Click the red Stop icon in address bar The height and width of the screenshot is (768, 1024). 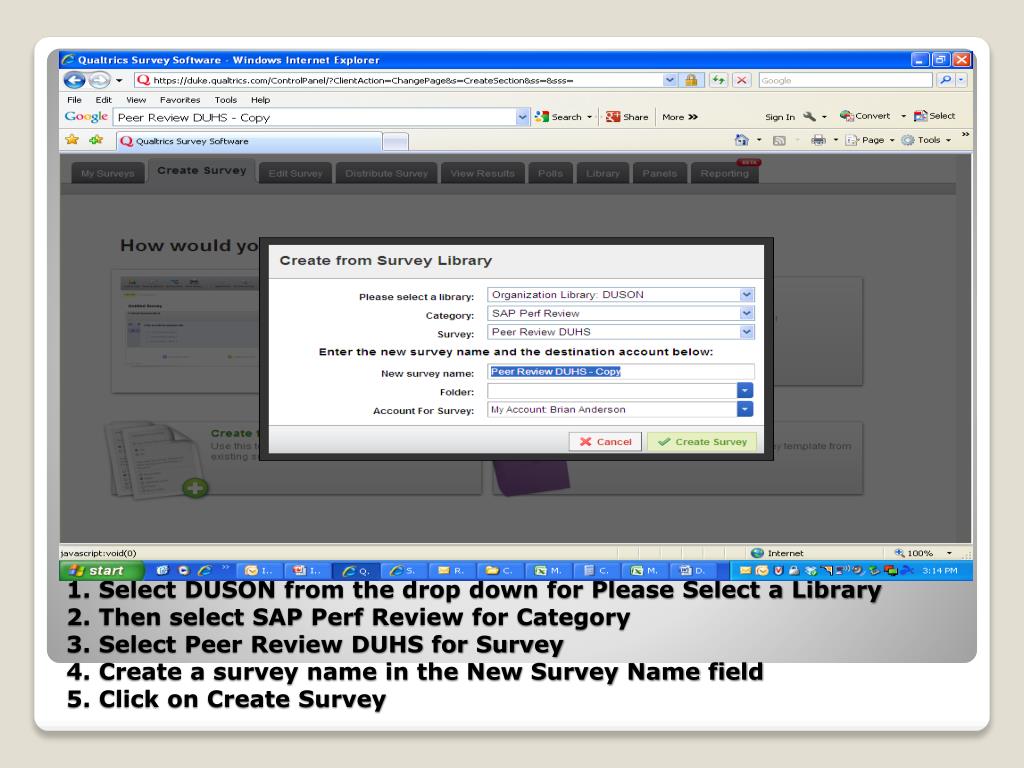pos(742,80)
